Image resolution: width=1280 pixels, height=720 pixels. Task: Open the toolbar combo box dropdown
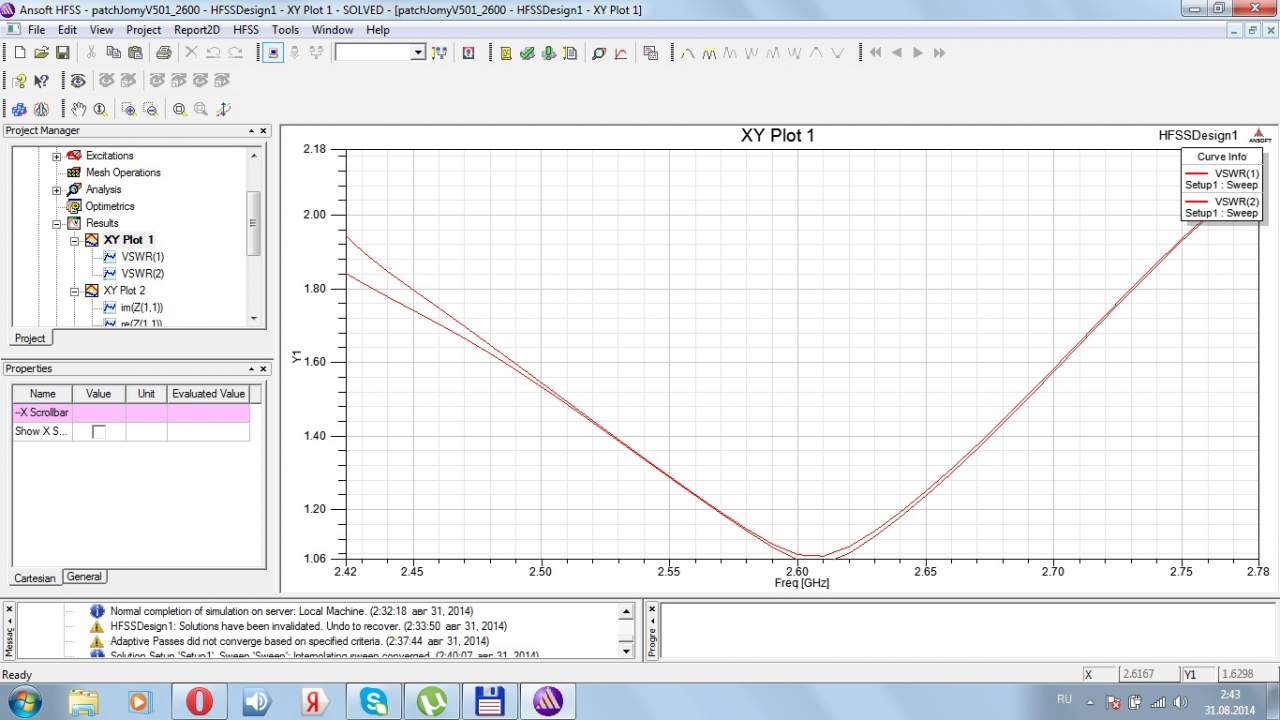pos(418,53)
